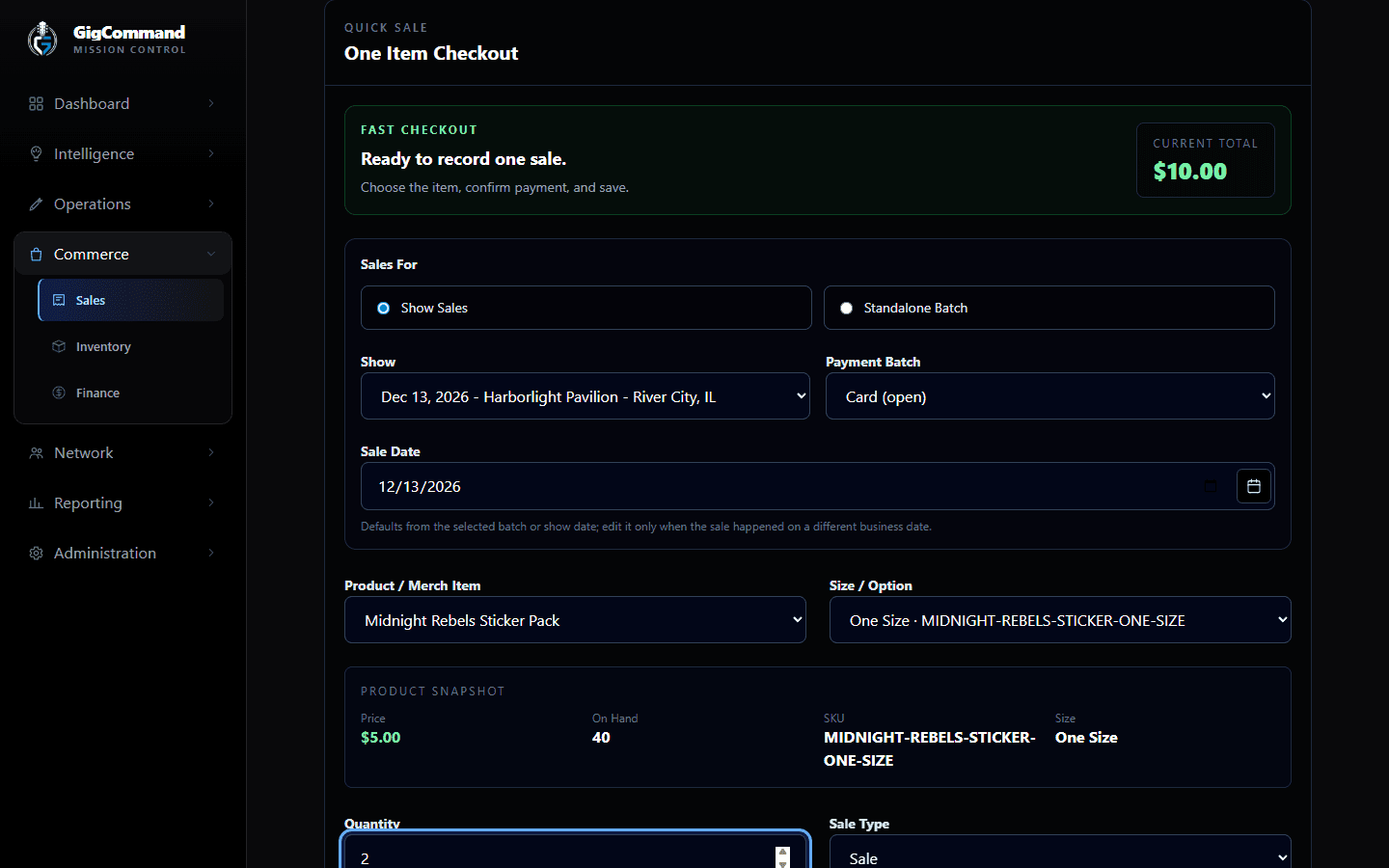Open Finance in Commerce menu
The height and width of the screenshot is (868, 1389).
pyautogui.click(x=131, y=393)
